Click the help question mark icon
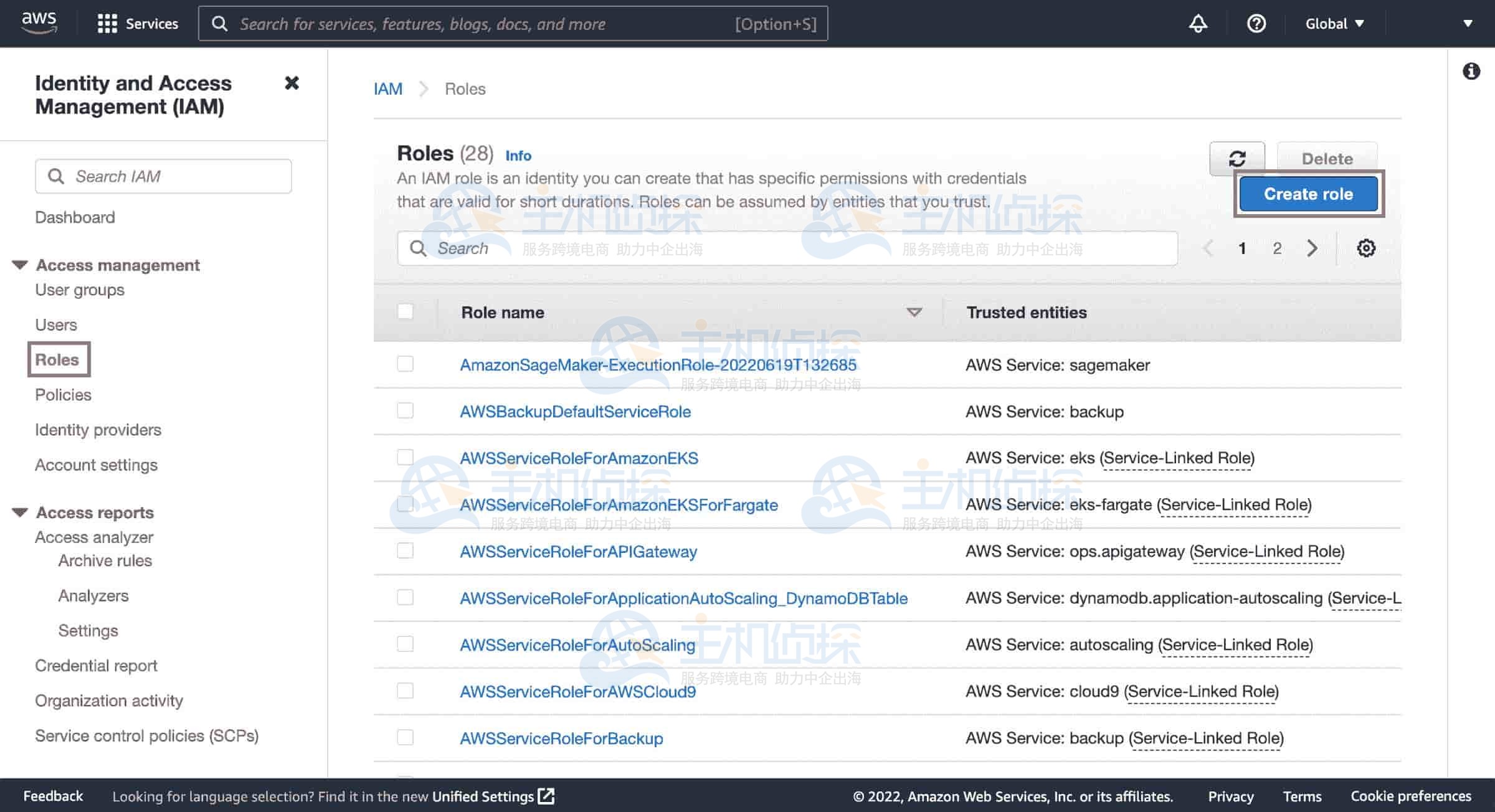The width and height of the screenshot is (1495, 812). [x=1256, y=24]
